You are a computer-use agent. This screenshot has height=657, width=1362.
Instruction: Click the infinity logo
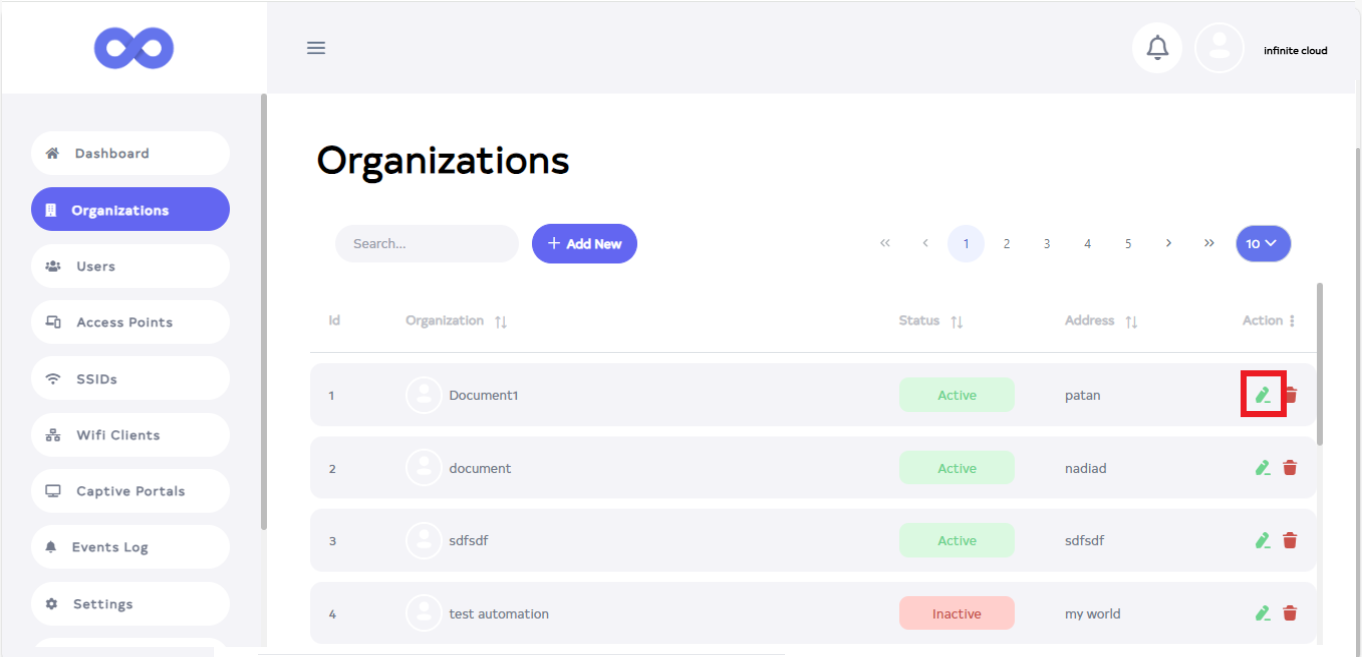[x=134, y=48]
